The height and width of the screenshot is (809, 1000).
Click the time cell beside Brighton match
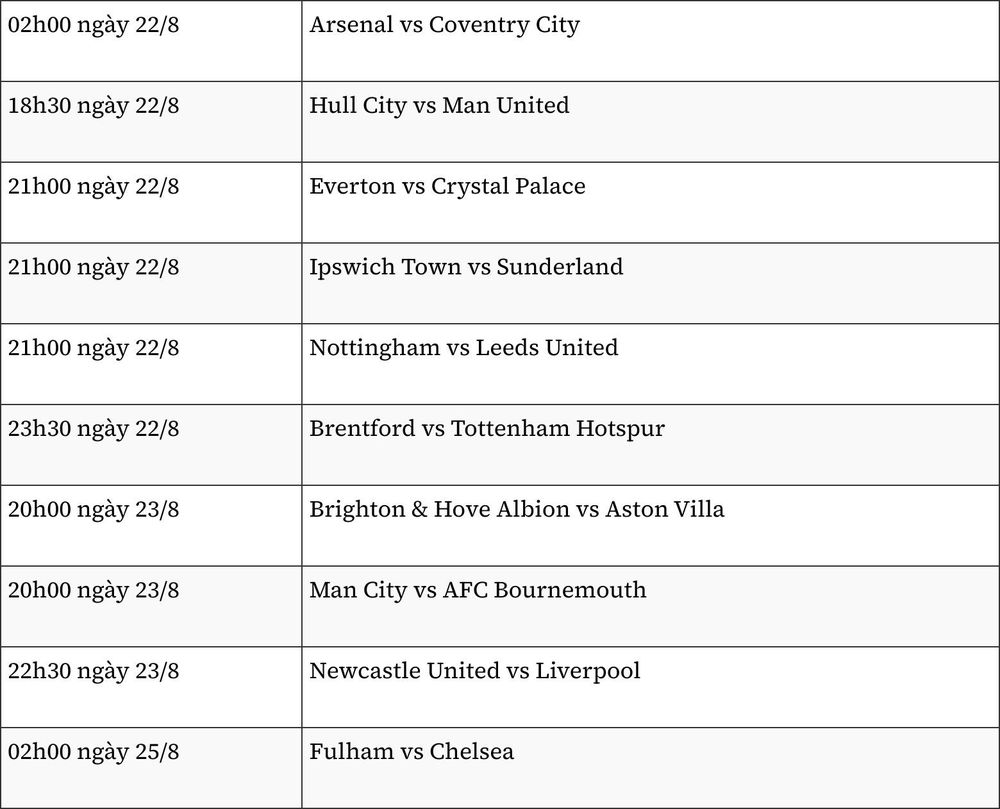pos(151,525)
